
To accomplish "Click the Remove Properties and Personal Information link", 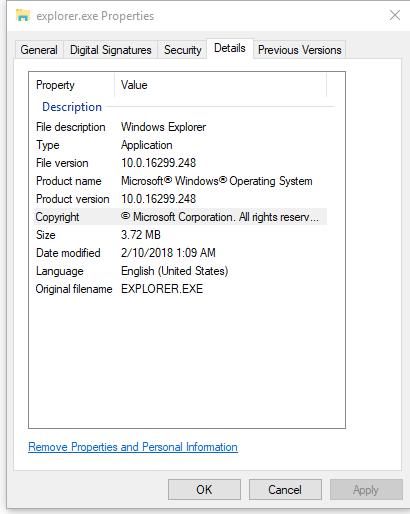I will tap(133, 447).
